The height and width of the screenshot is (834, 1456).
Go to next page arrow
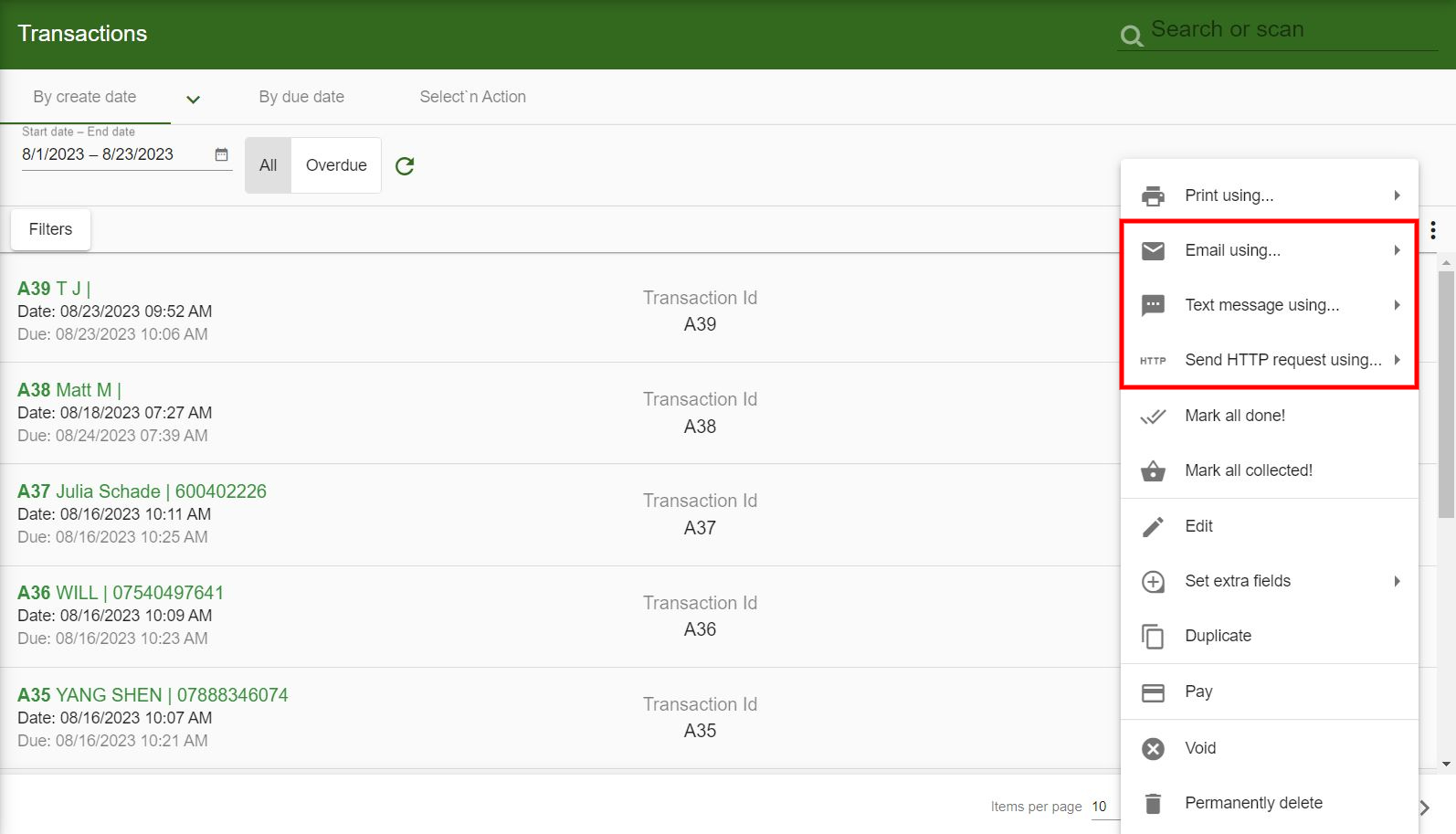click(1425, 808)
